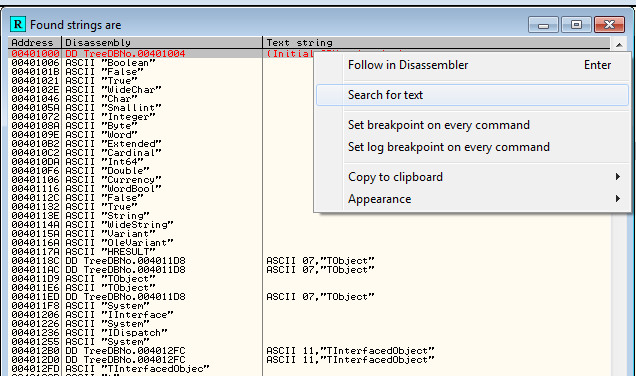This screenshot has height=376, width=636.
Task: Select ASCII "Int64" row
Action: (x=161, y=161)
